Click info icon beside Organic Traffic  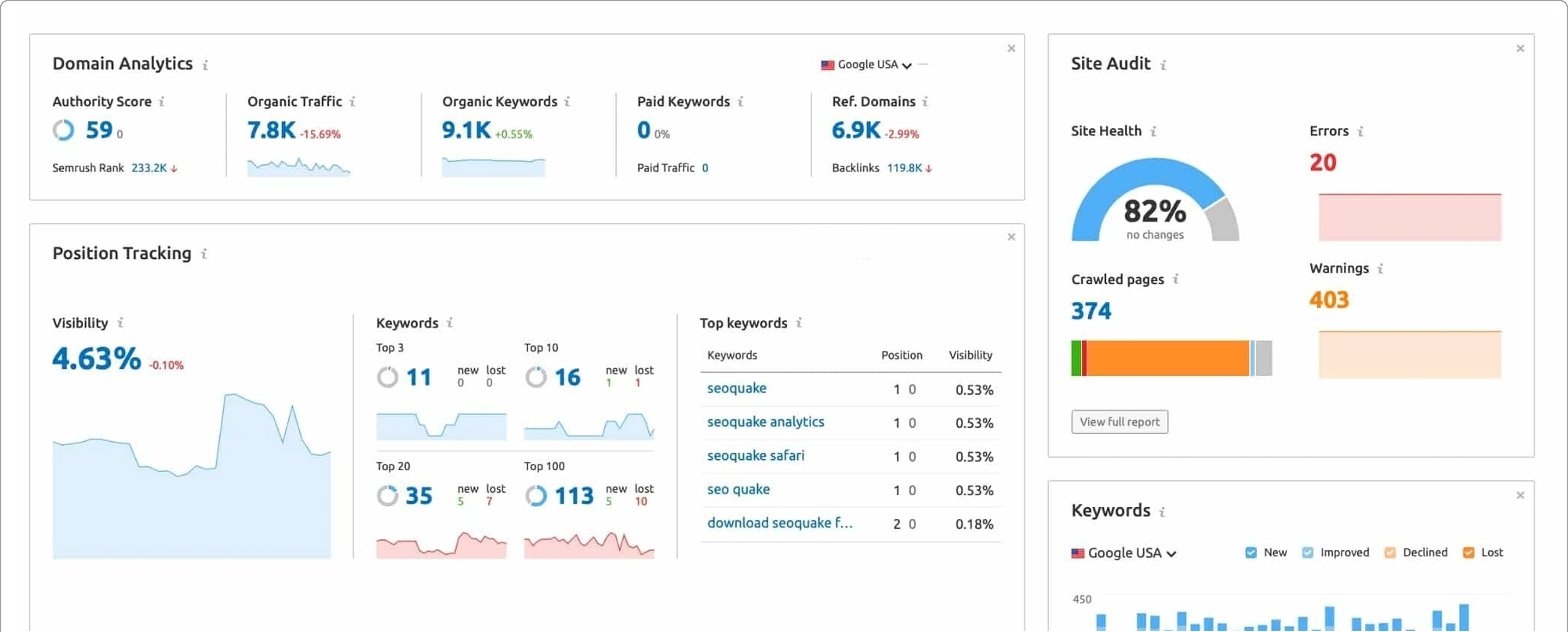[x=352, y=102]
